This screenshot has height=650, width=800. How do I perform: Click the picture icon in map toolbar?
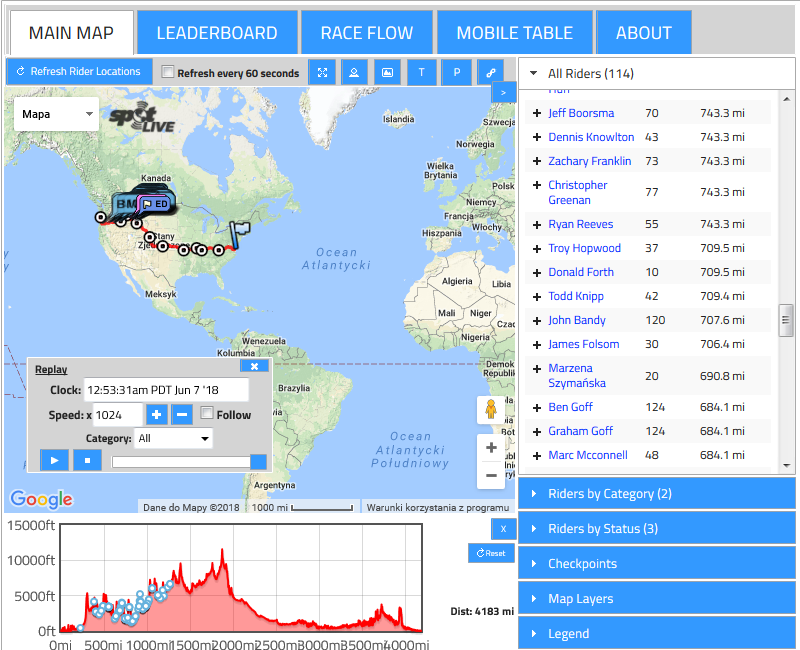click(388, 72)
